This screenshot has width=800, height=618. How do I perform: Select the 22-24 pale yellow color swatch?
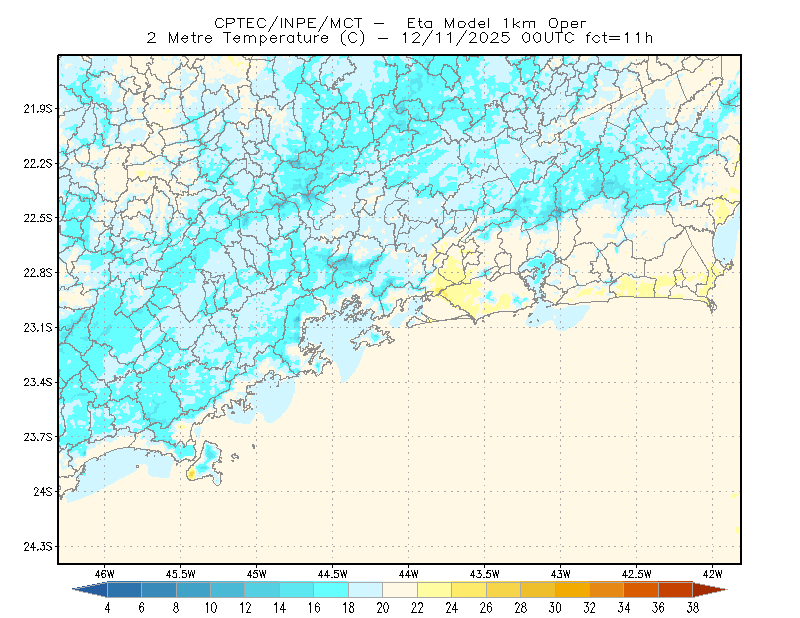(435, 589)
